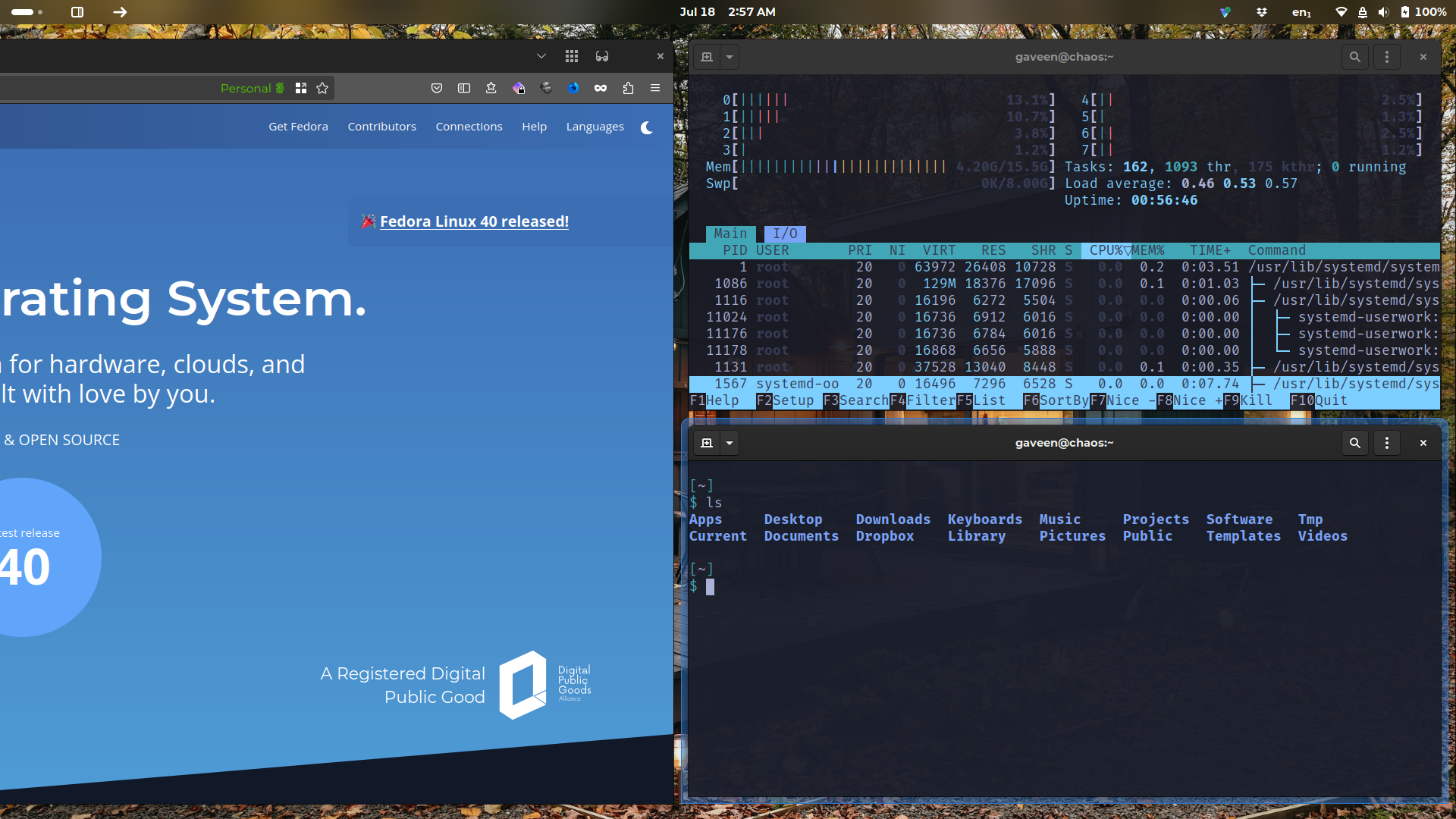
Task: Sort htop by the TIME+ column header
Action: pyautogui.click(x=1210, y=250)
